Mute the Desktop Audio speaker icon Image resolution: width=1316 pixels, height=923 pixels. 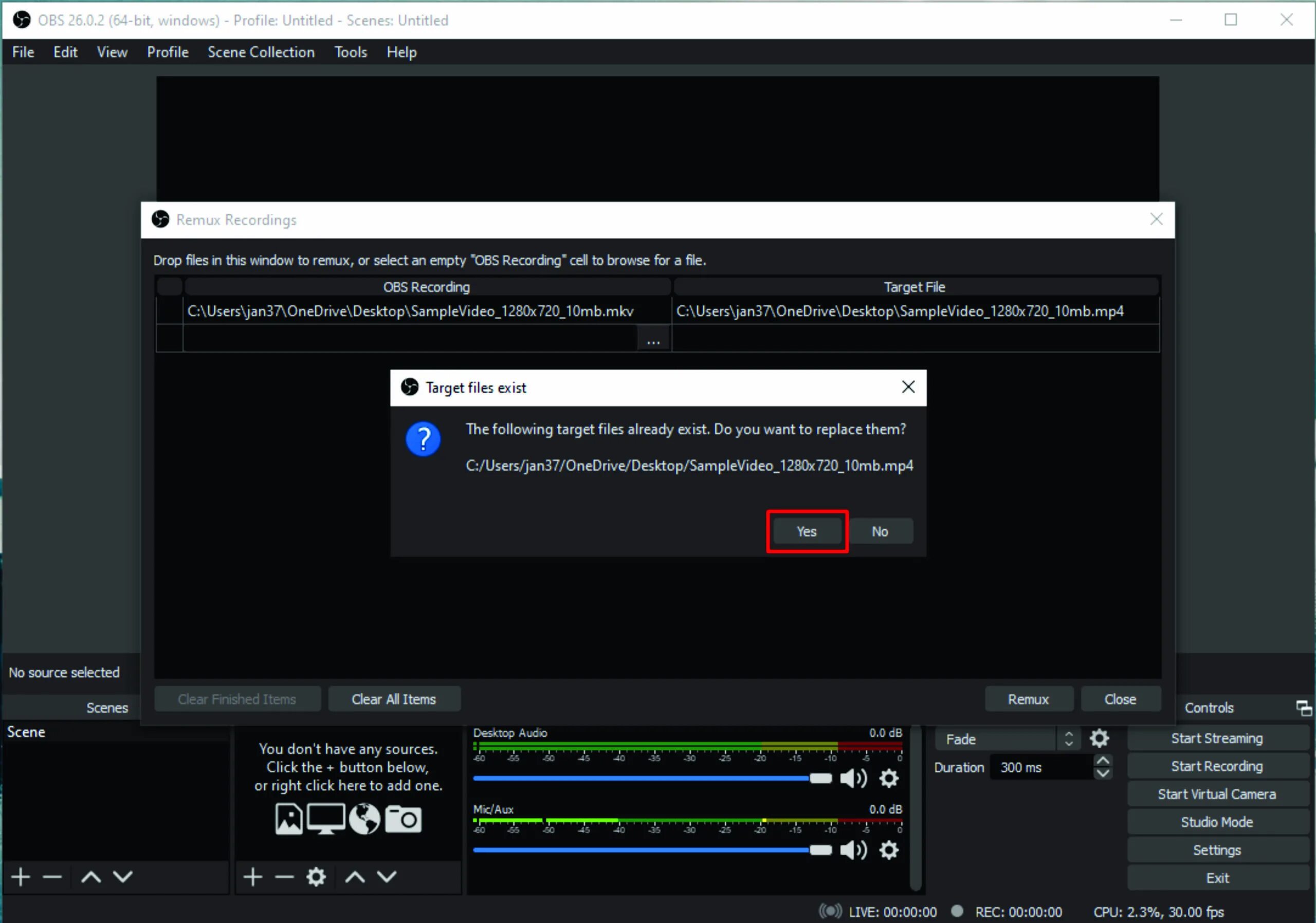coord(853,778)
